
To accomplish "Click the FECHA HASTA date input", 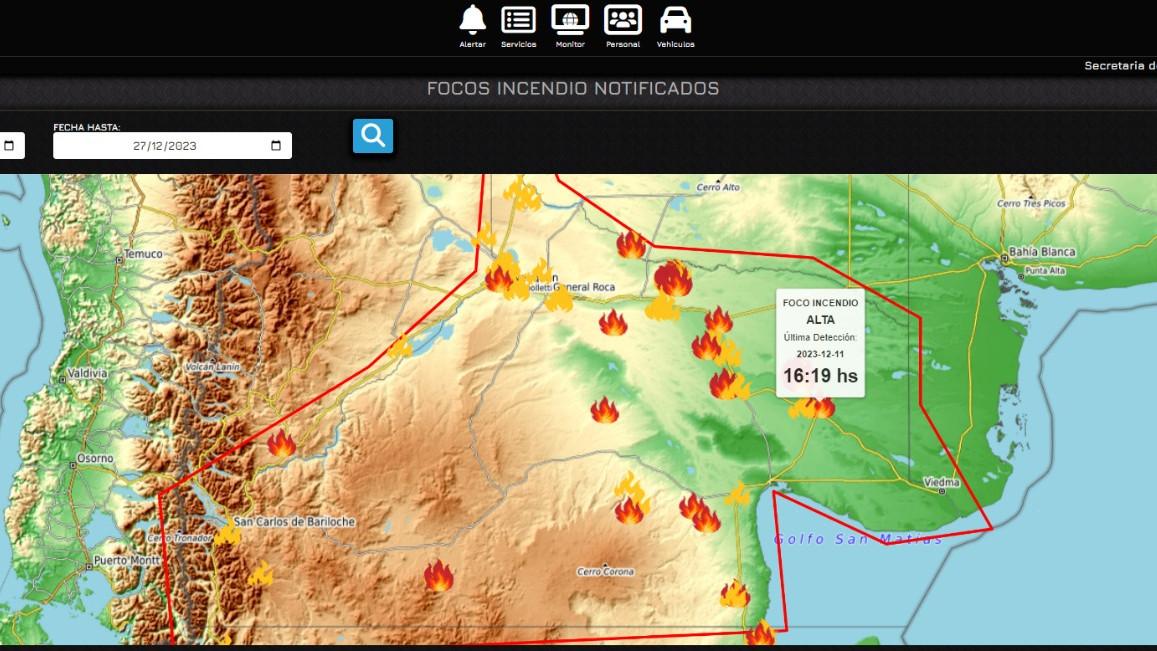I will 165,146.
